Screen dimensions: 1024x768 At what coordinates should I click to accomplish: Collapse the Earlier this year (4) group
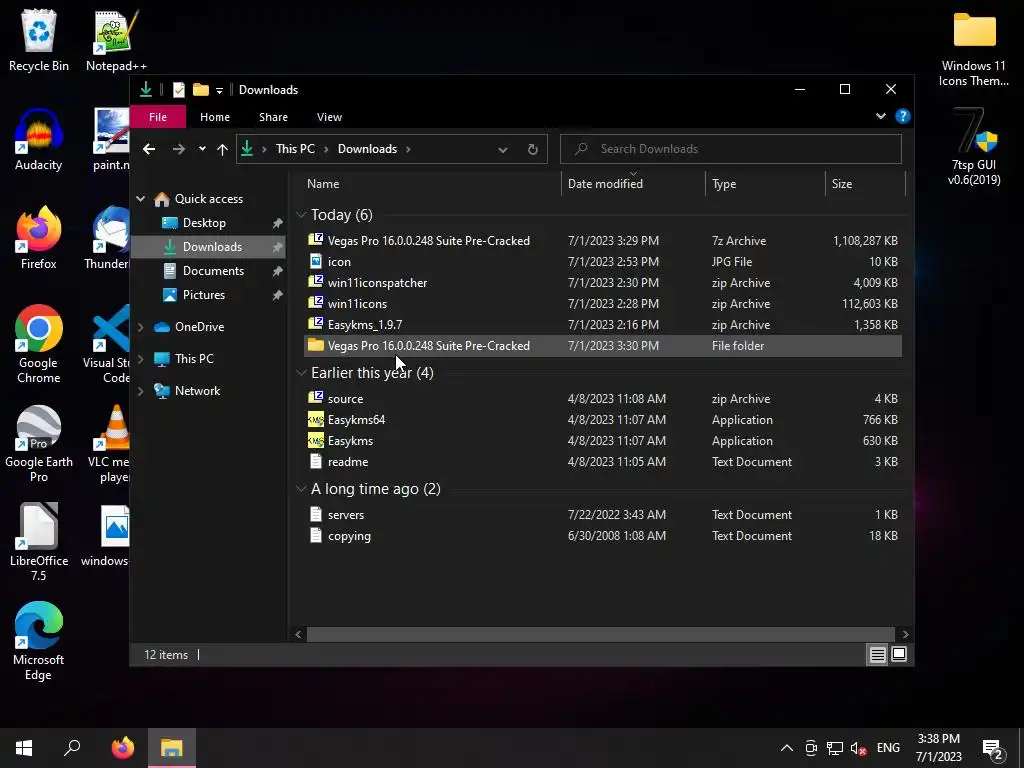pyautogui.click(x=301, y=373)
